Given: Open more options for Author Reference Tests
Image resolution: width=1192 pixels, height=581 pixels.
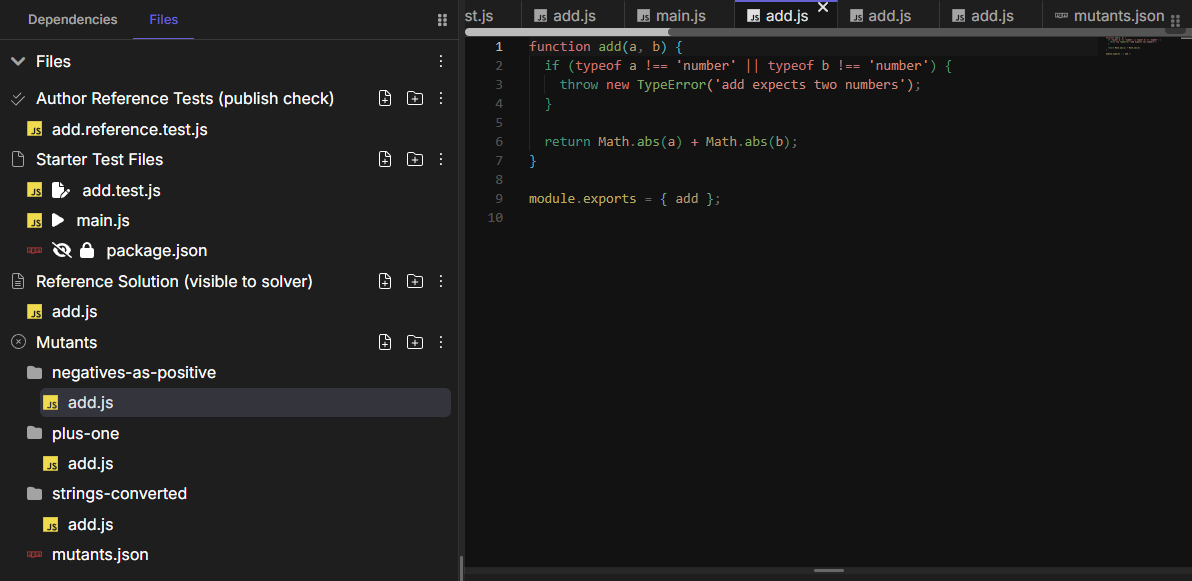Looking at the screenshot, I should coord(441,99).
